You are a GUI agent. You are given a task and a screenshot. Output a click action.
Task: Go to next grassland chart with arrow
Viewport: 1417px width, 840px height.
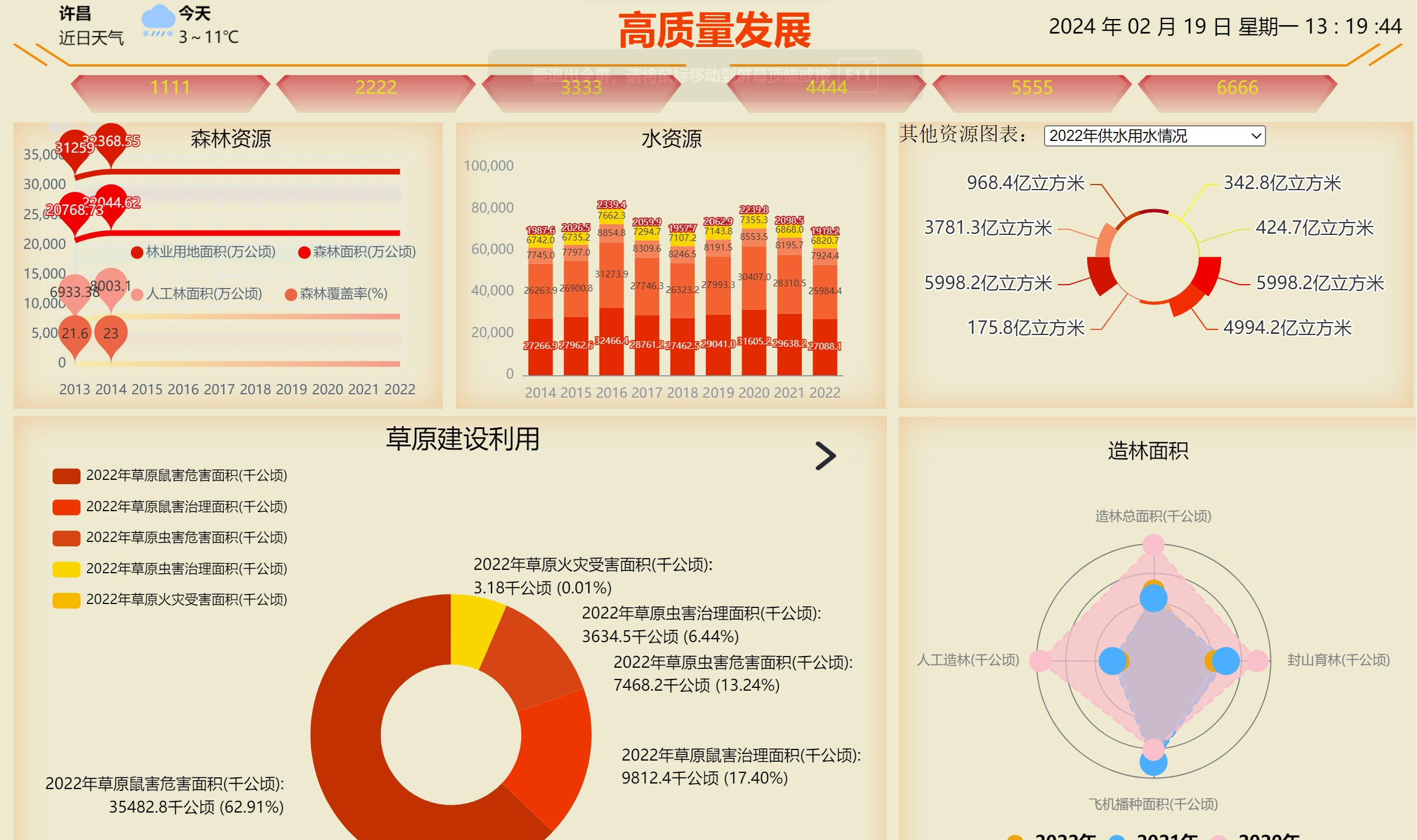pyautogui.click(x=825, y=456)
